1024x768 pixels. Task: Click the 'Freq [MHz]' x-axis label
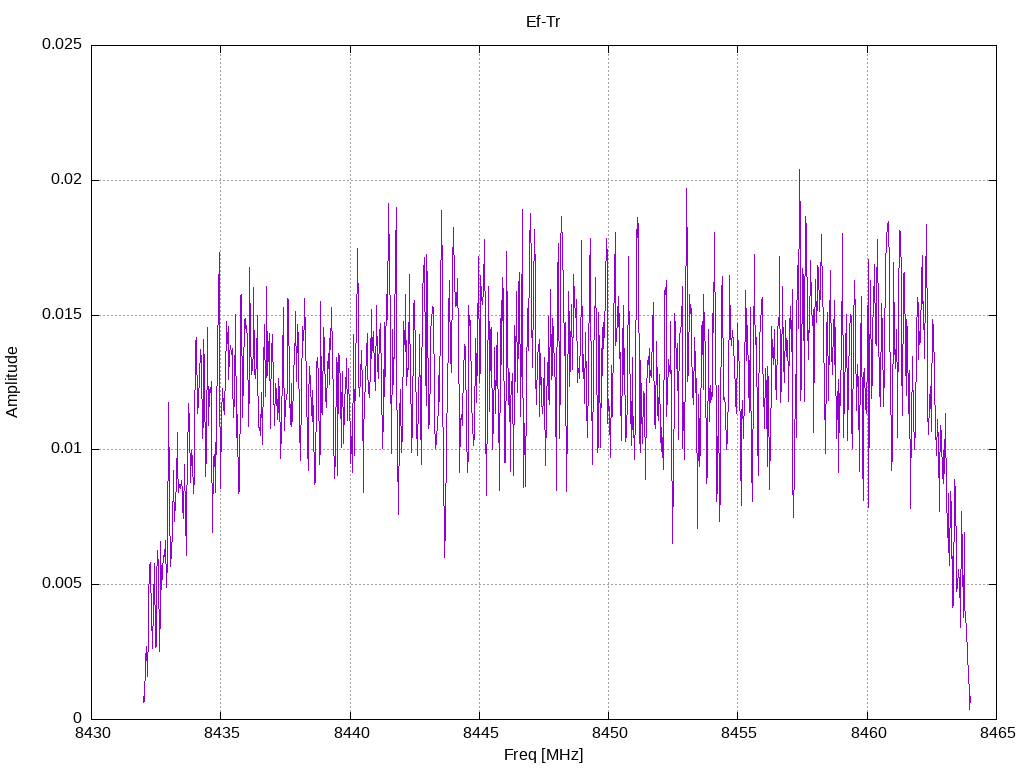point(543,755)
